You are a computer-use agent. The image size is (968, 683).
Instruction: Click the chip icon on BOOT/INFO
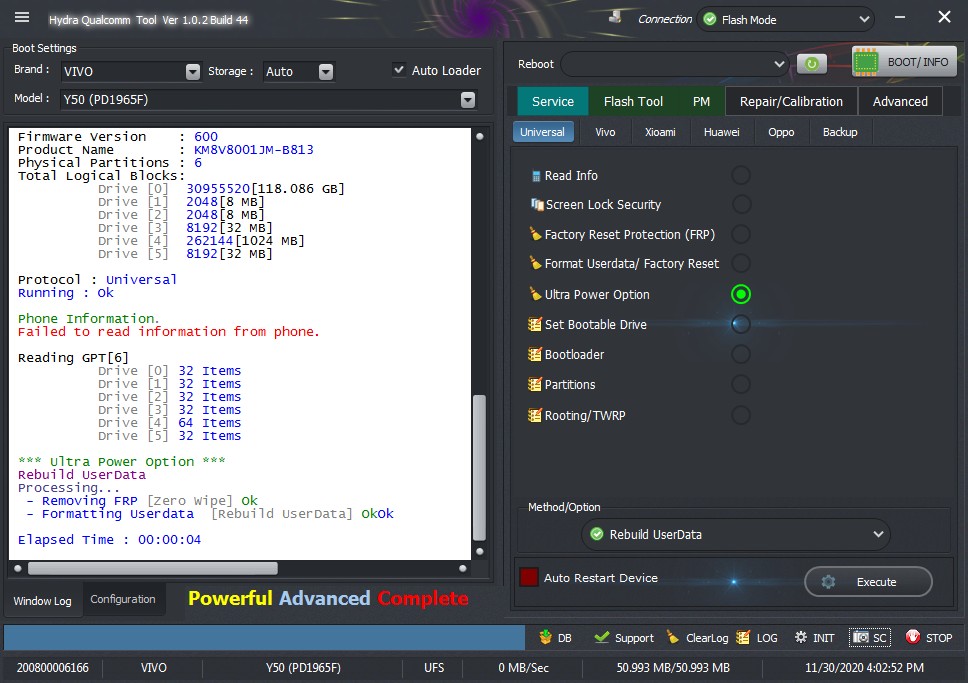(866, 62)
